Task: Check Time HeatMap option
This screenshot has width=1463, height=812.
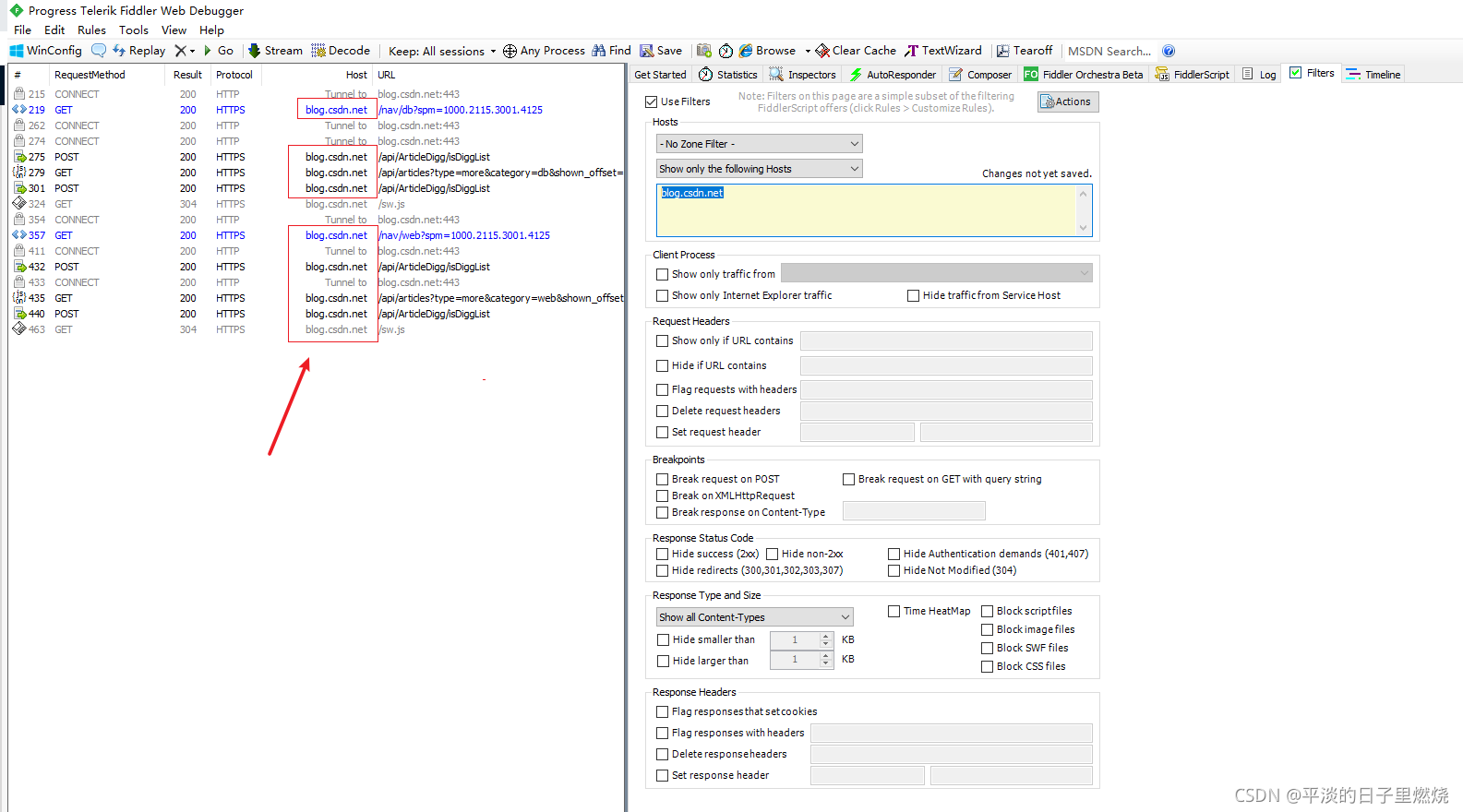Action: coord(893,611)
